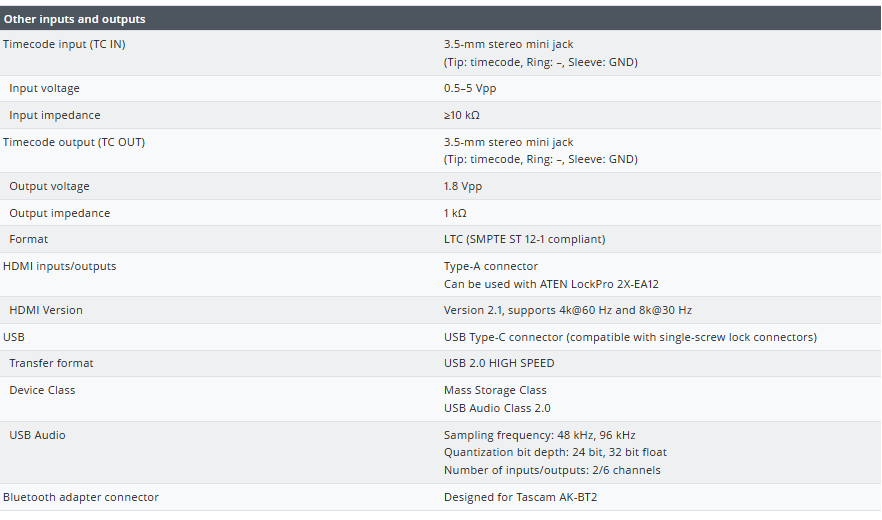
Task: Click the "LTC (SMPTE ST 12-1 compliant)" text
Action: [x=524, y=239]
